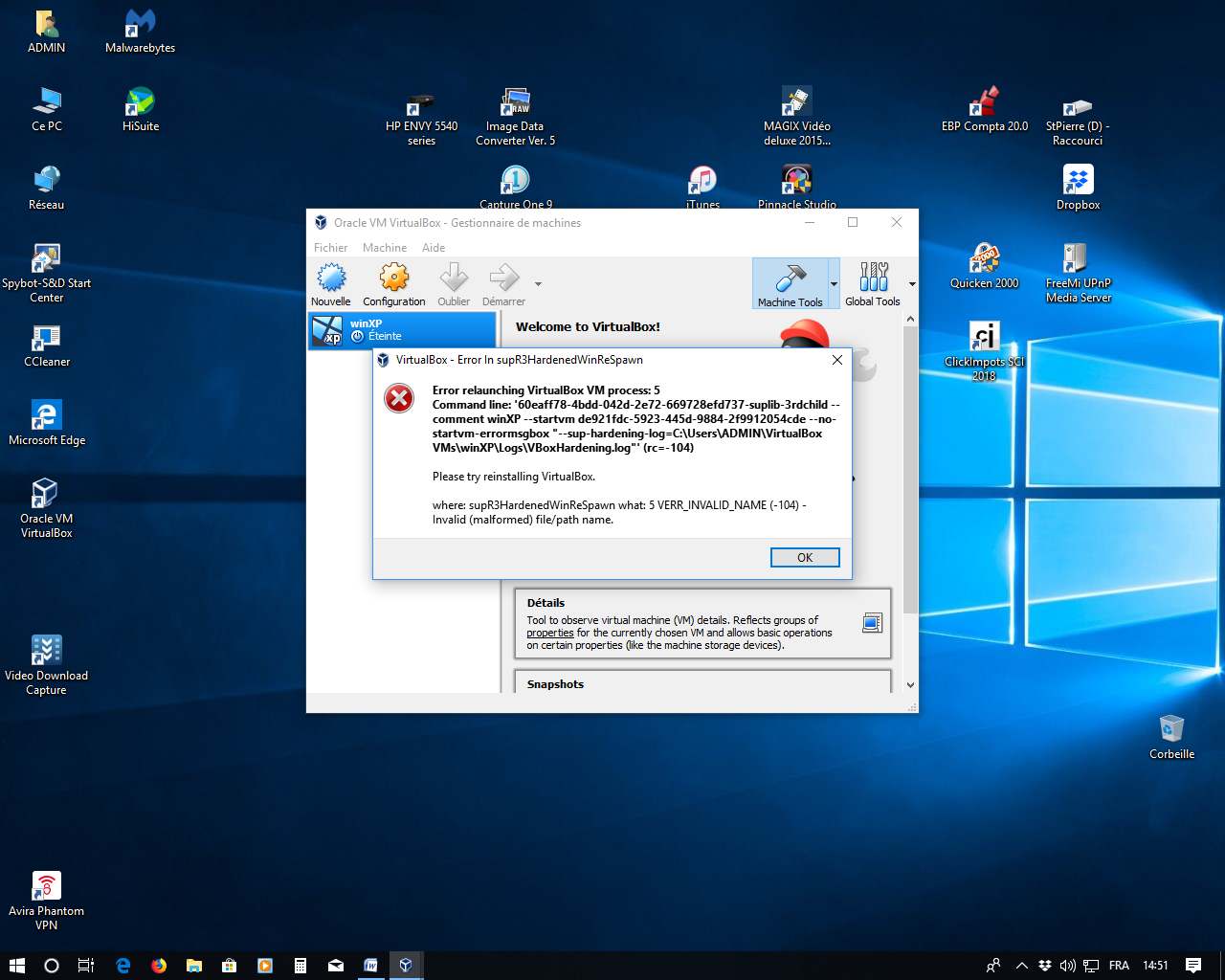Image resolution: width=1225 pixels, height=980 pixels.
Task: Click the Détails tool icon
Action: (872, 623)
